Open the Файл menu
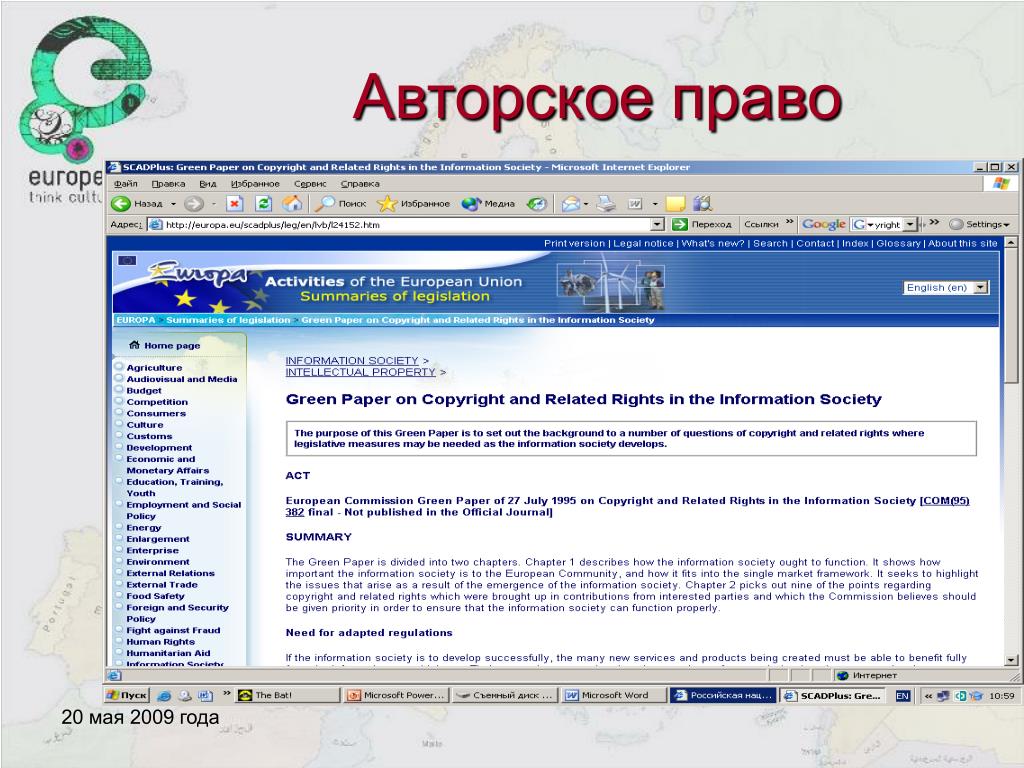 [x=125, y=184]
